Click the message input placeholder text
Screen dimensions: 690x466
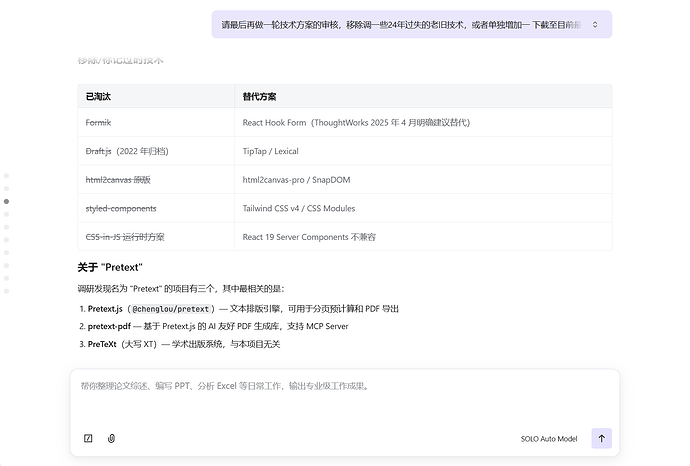point(224,385)
